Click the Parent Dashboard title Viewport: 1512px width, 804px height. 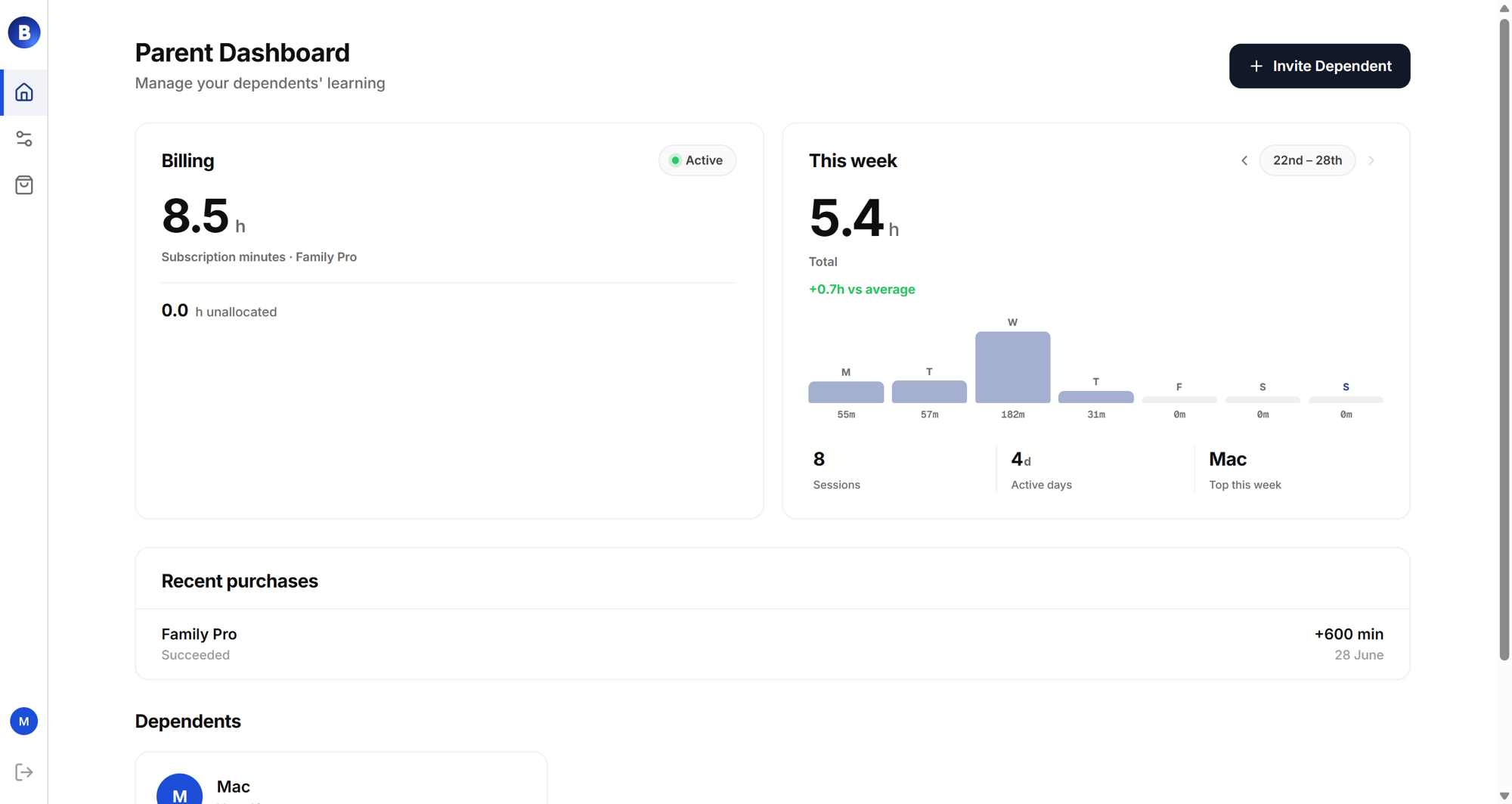point(242,53)
